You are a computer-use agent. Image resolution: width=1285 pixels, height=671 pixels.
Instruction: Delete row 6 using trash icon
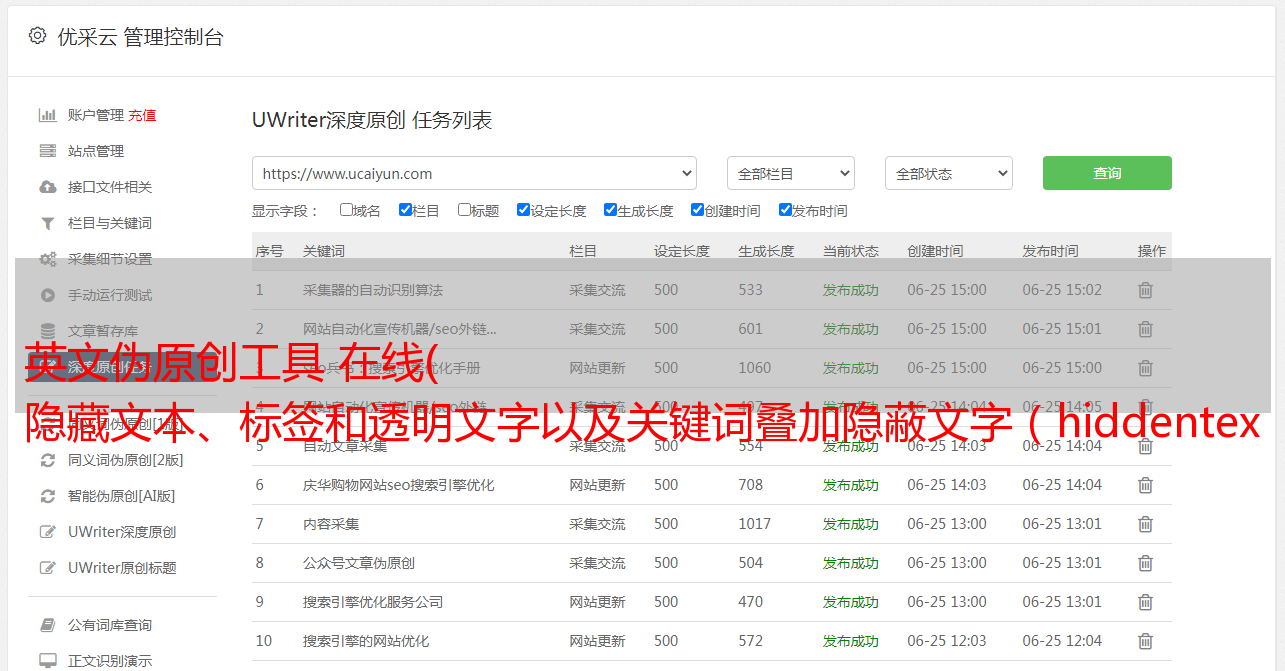1145,485
